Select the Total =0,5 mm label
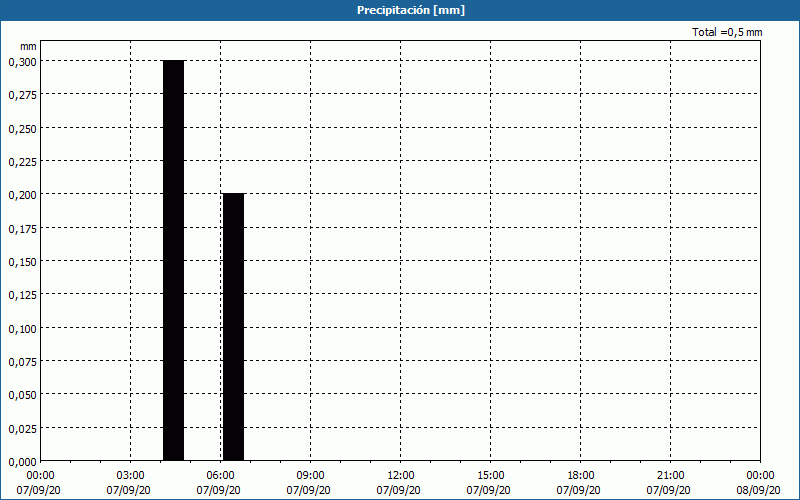 (727, 32)
